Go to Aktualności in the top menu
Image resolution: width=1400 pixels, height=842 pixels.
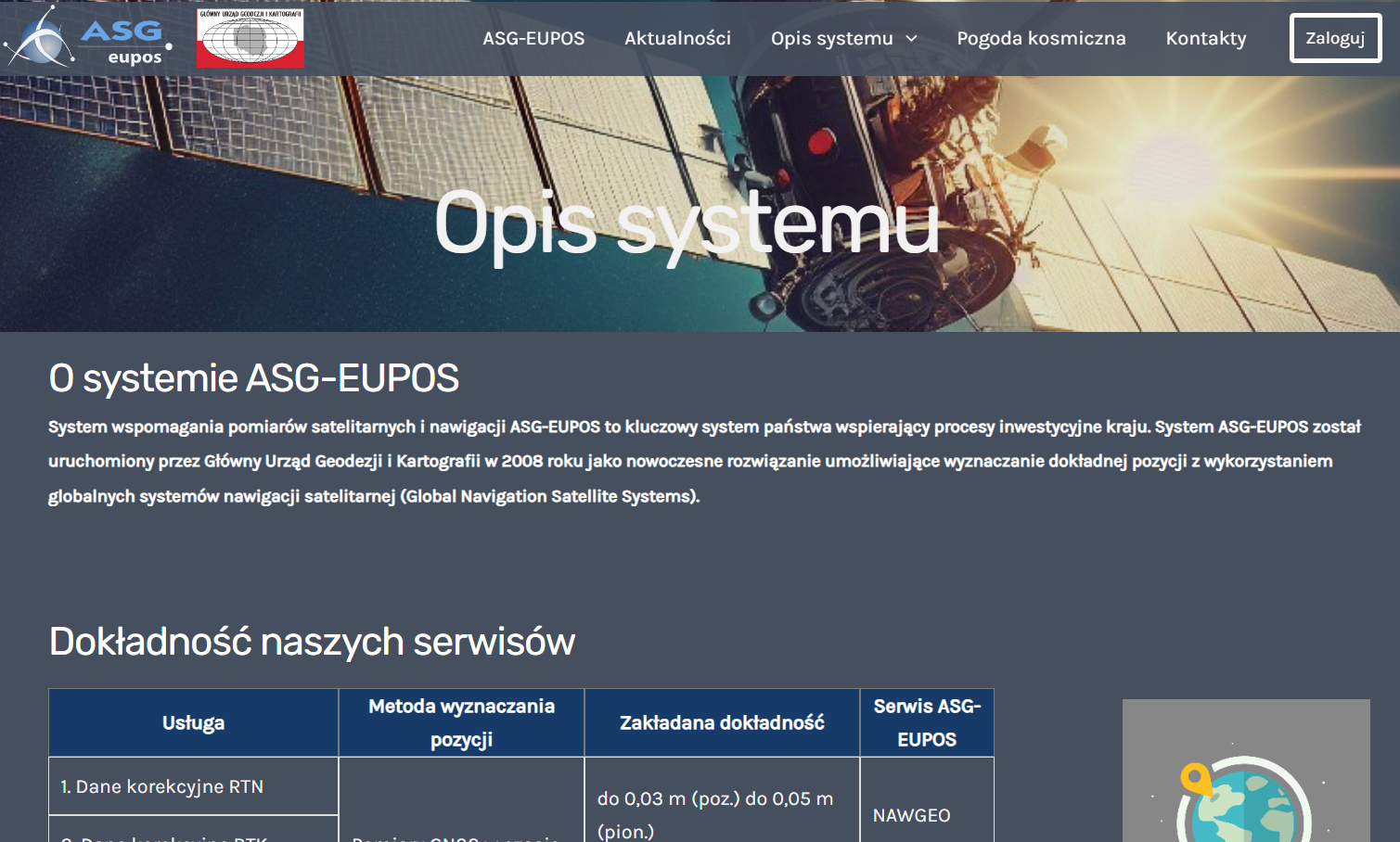[677, 39]
